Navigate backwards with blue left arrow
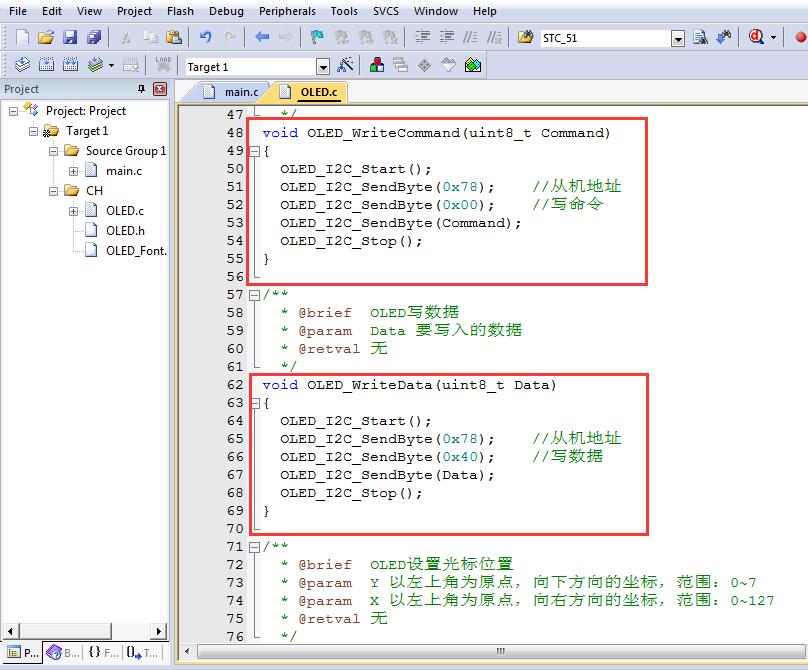808x670 pixels. 262,37
